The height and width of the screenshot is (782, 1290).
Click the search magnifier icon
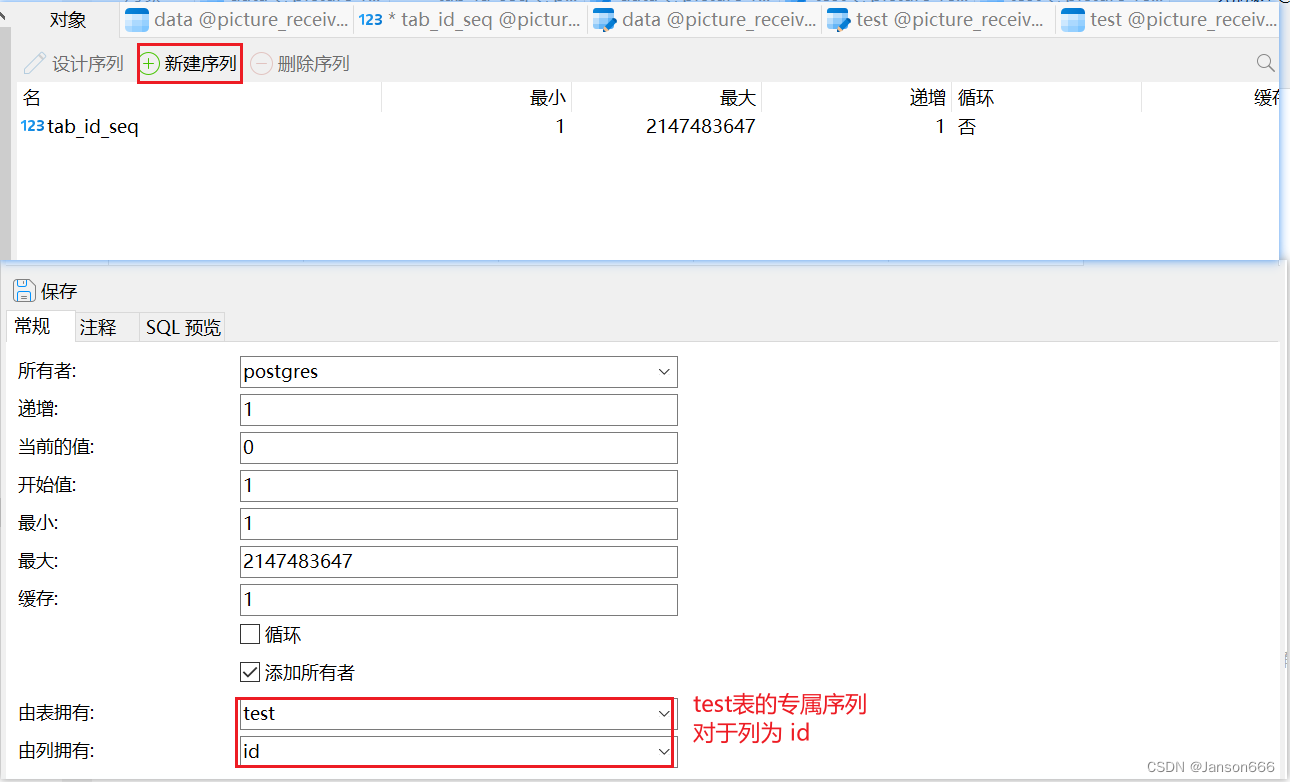tap(1265, 63)
